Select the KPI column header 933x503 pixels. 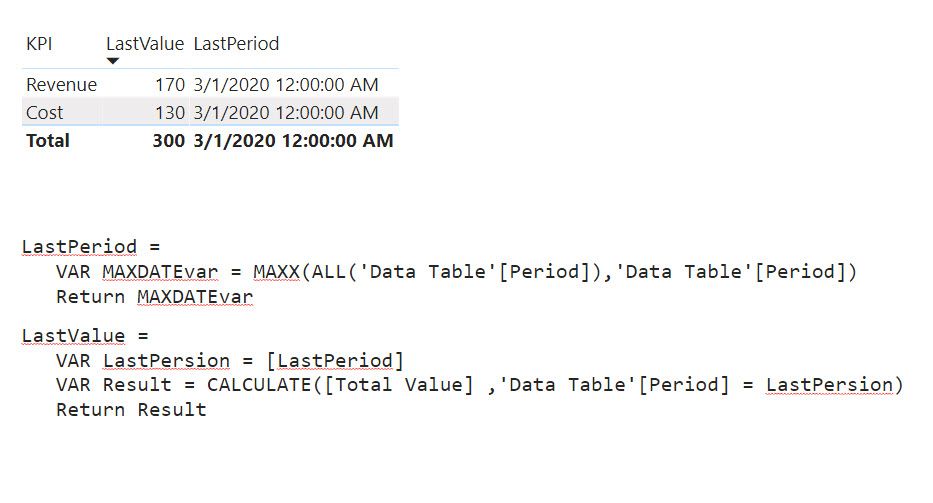[39, 43]
